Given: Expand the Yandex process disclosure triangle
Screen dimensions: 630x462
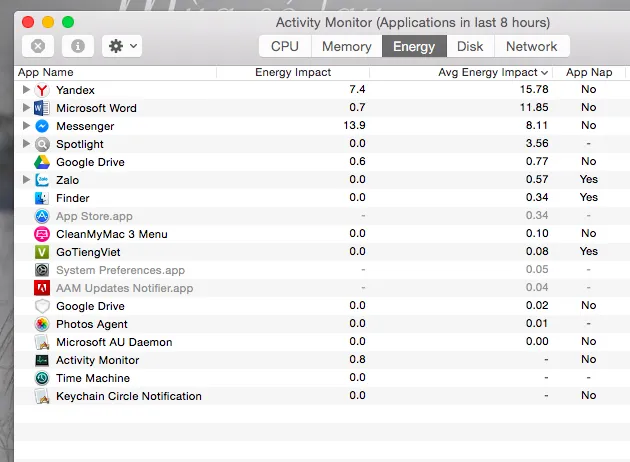Looking at the screenshot, I should coord(26,90).
